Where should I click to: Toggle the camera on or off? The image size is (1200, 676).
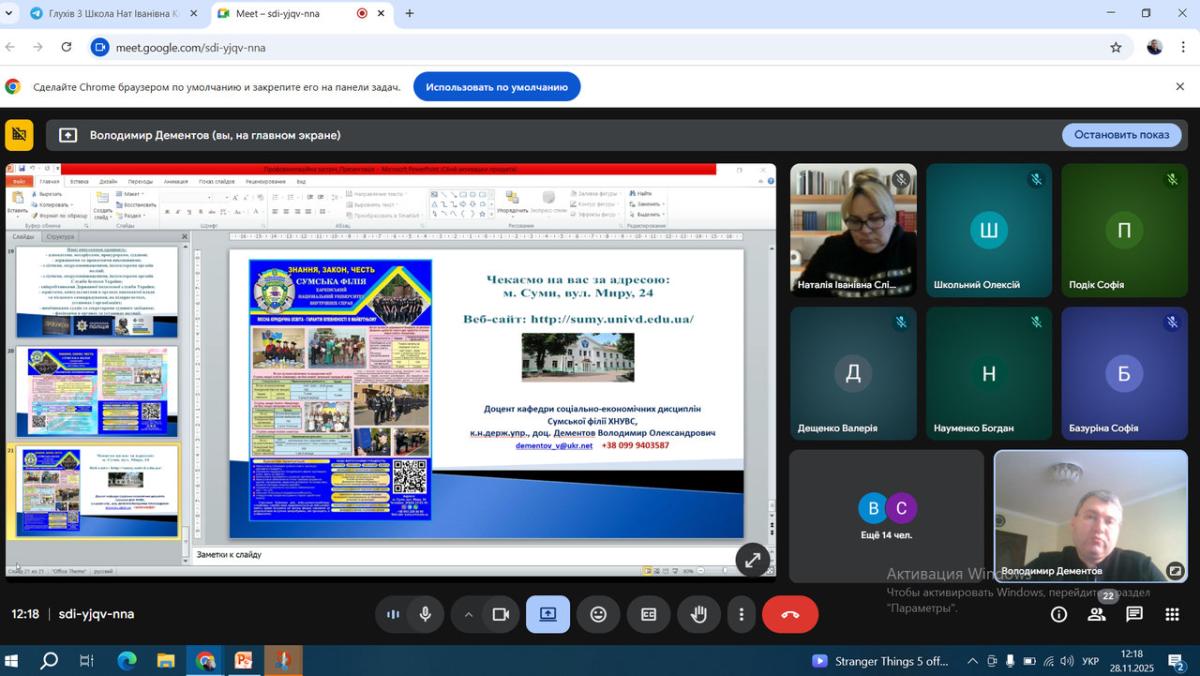501,614
